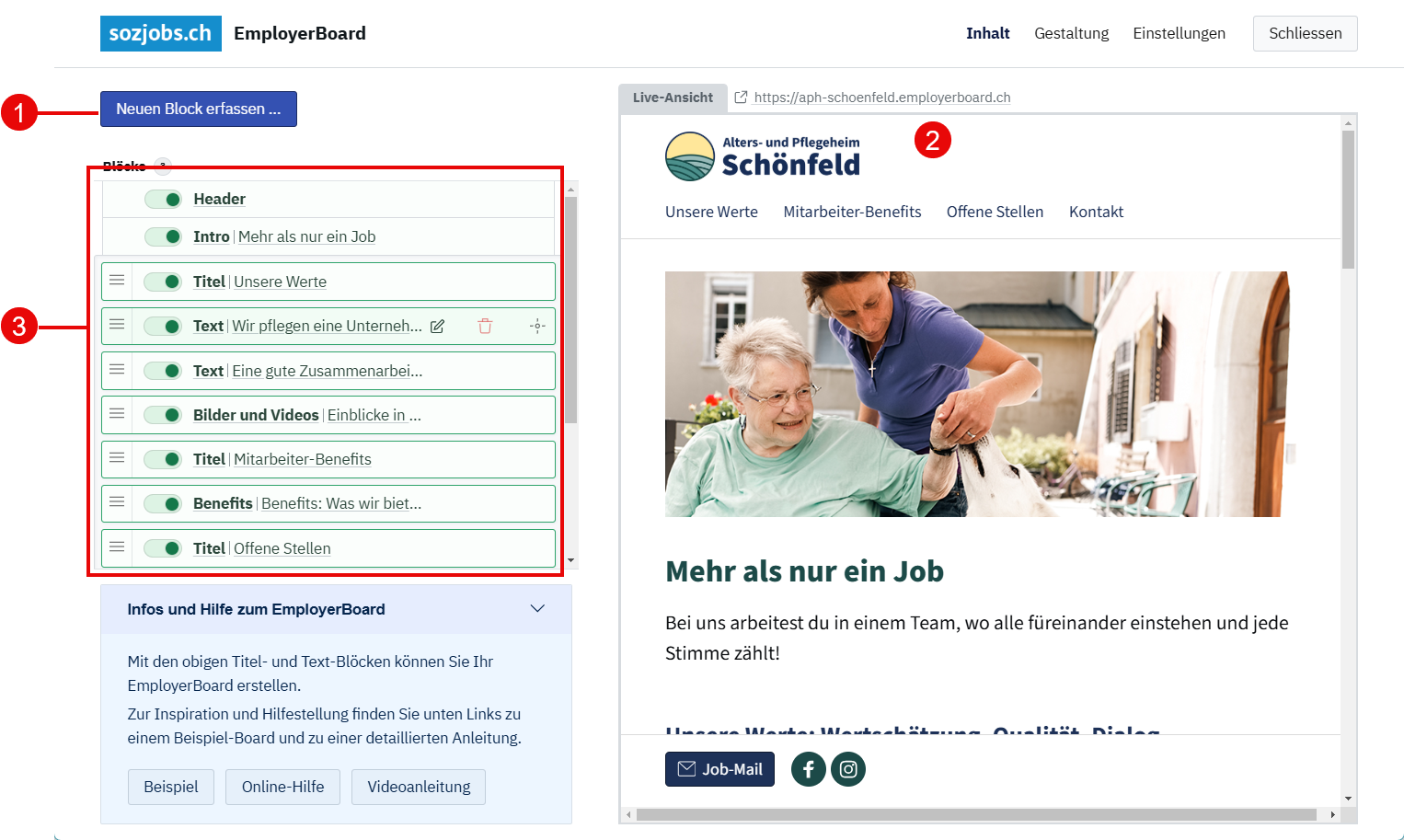Screen dimensions: 1404x840
Task: Open the Facebook icon in live preview
Action: 808,769
